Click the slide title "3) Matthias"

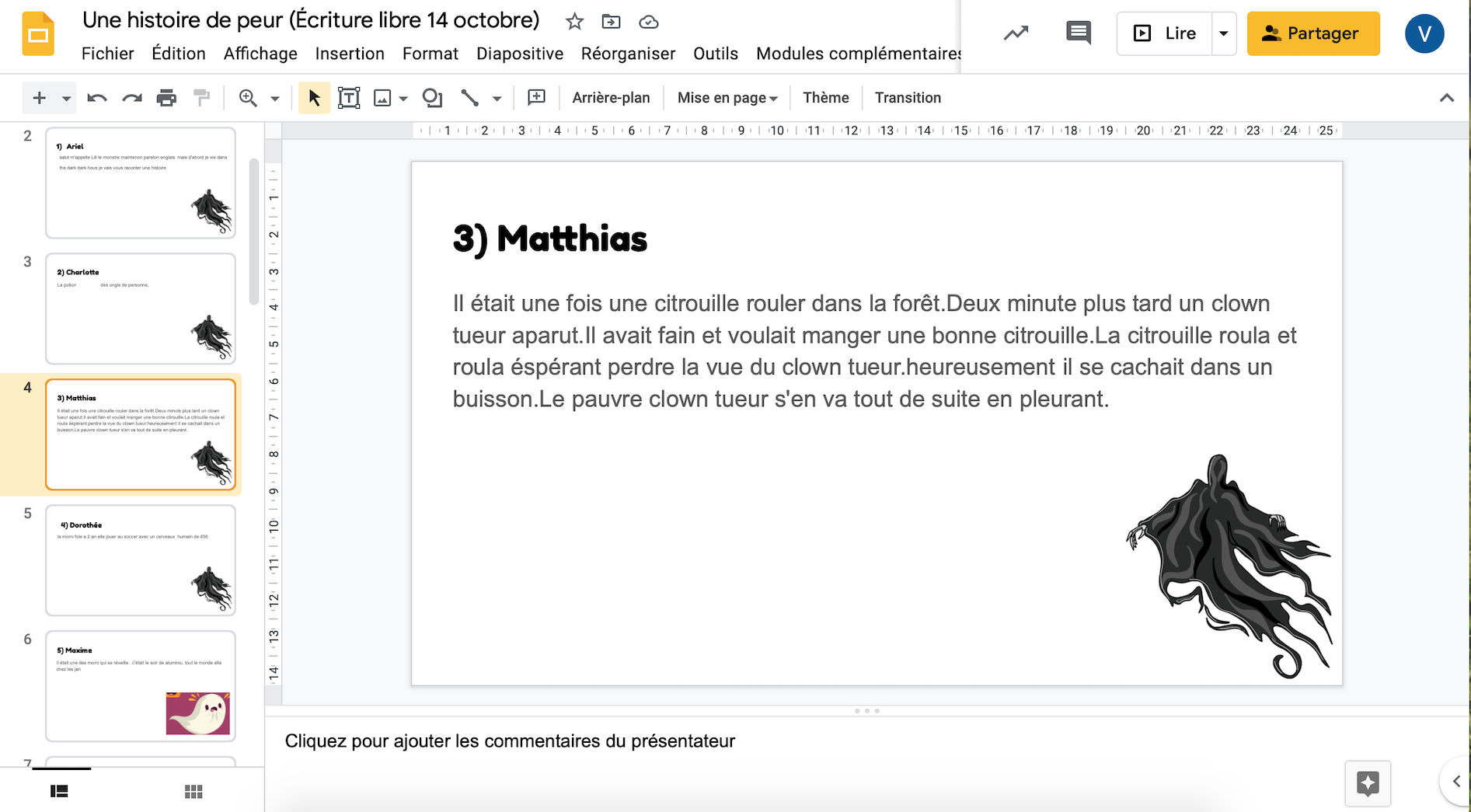click(x=550, y=239)
